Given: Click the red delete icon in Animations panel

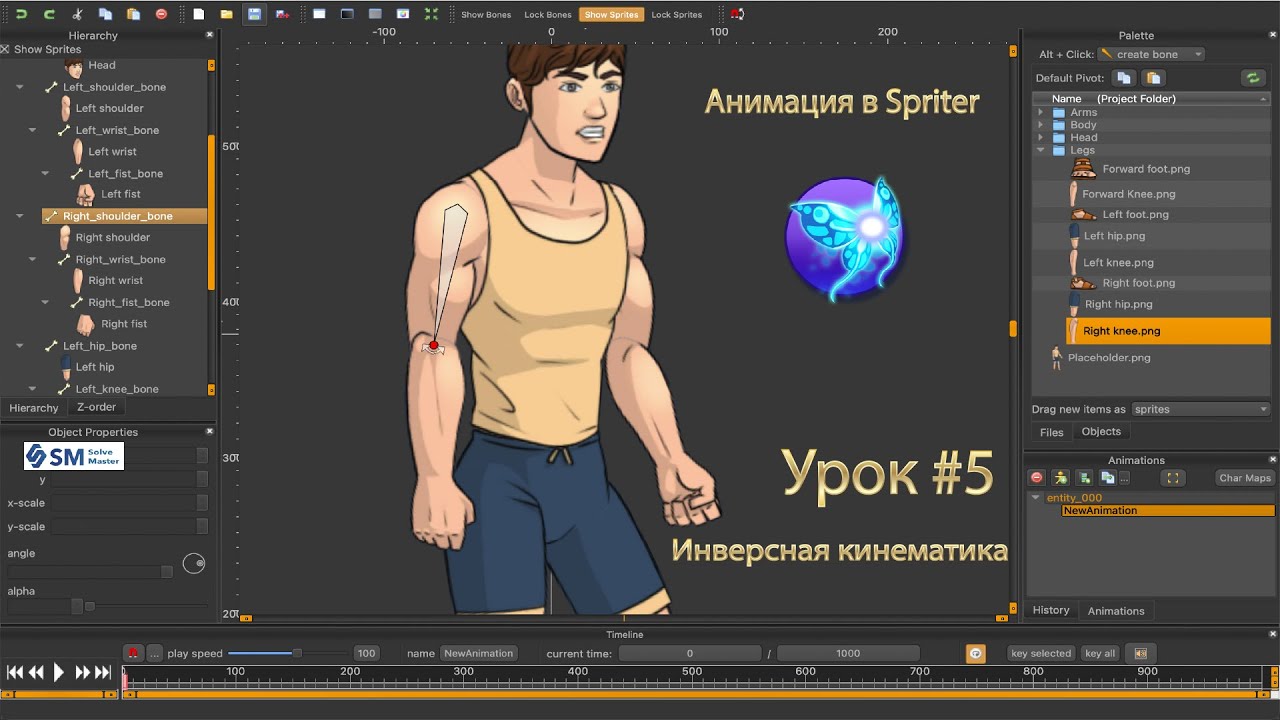Looking at the screenshot, I should (x=1037, y=478).
